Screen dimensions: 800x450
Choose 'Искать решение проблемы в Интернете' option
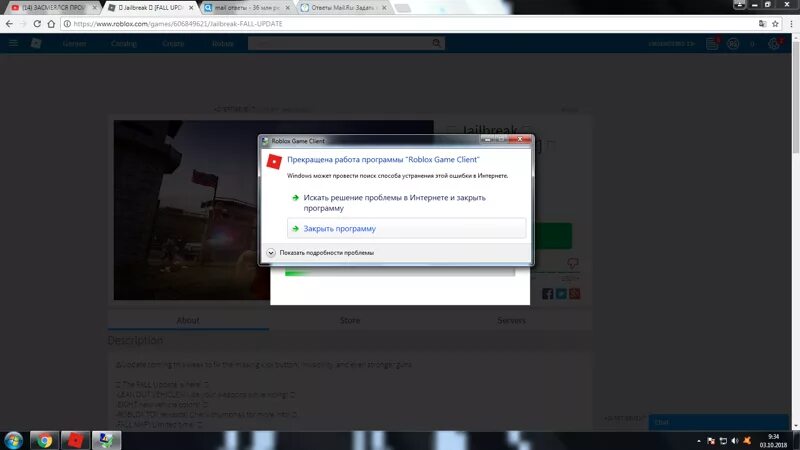tap(407, 203)
